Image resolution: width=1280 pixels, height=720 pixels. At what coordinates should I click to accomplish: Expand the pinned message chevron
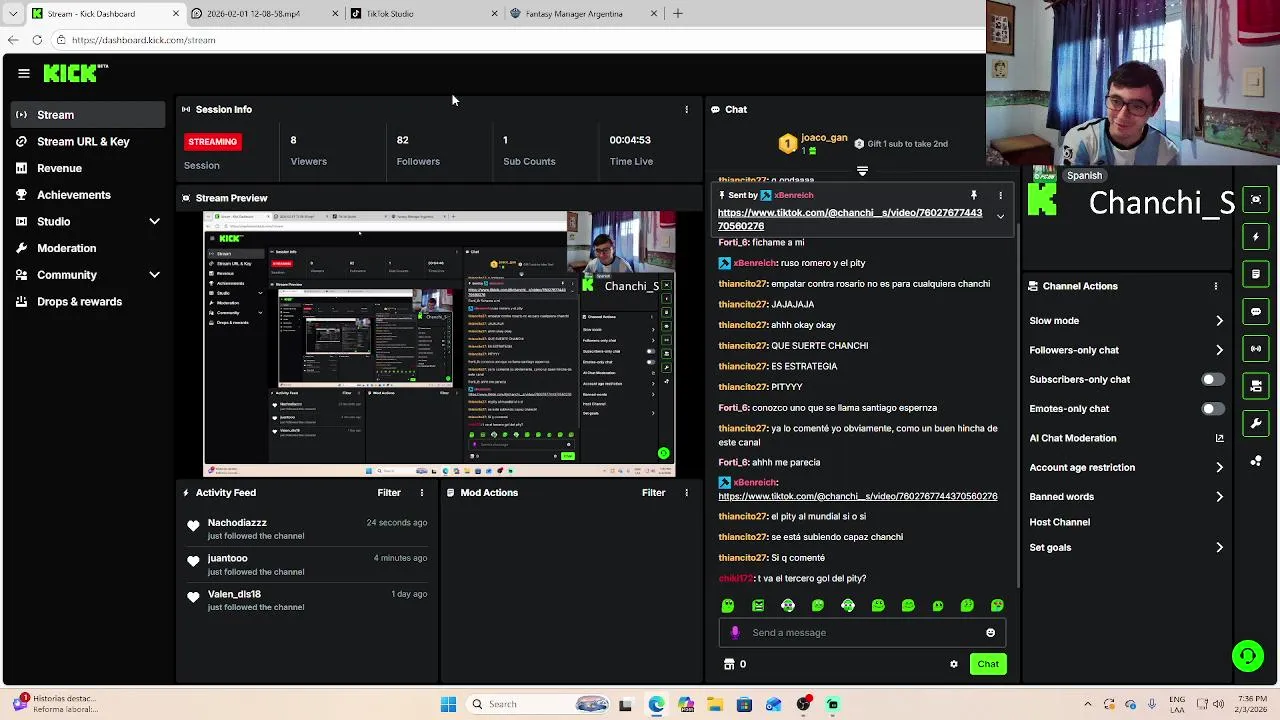pyautogui.click(x=1000, y=217)
